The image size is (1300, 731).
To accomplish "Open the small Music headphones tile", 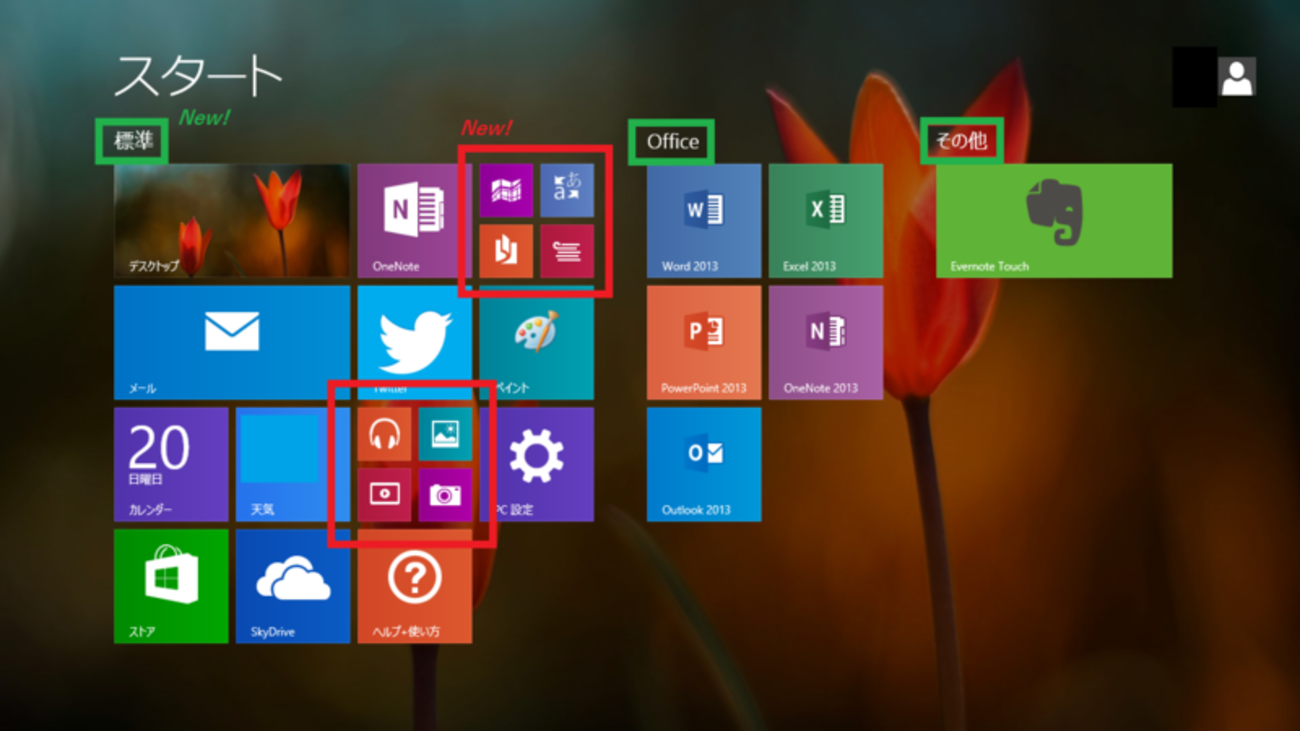I will click(384, 434).
